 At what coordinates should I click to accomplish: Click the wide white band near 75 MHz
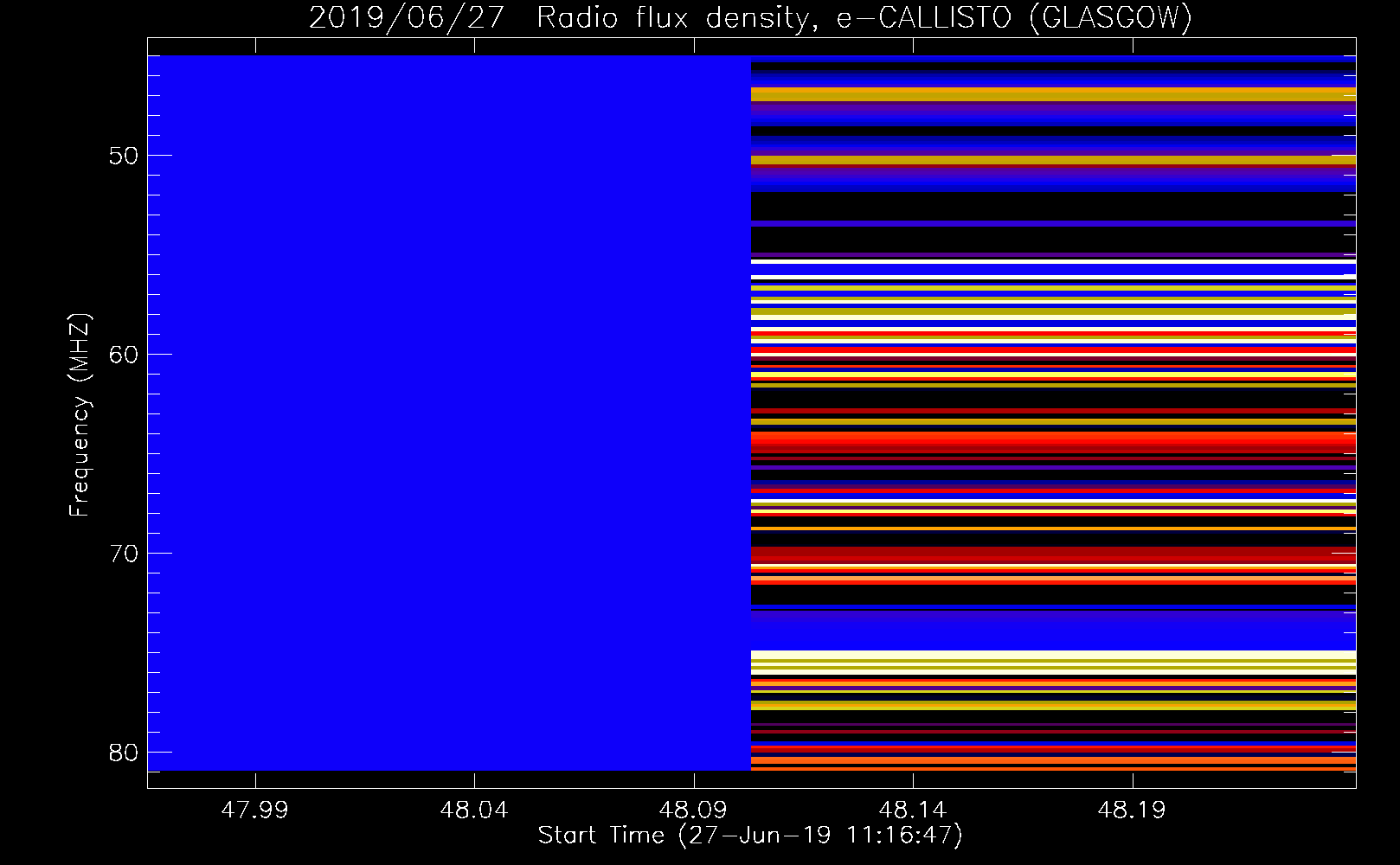pyautogui.click(x=1053, y=655)
